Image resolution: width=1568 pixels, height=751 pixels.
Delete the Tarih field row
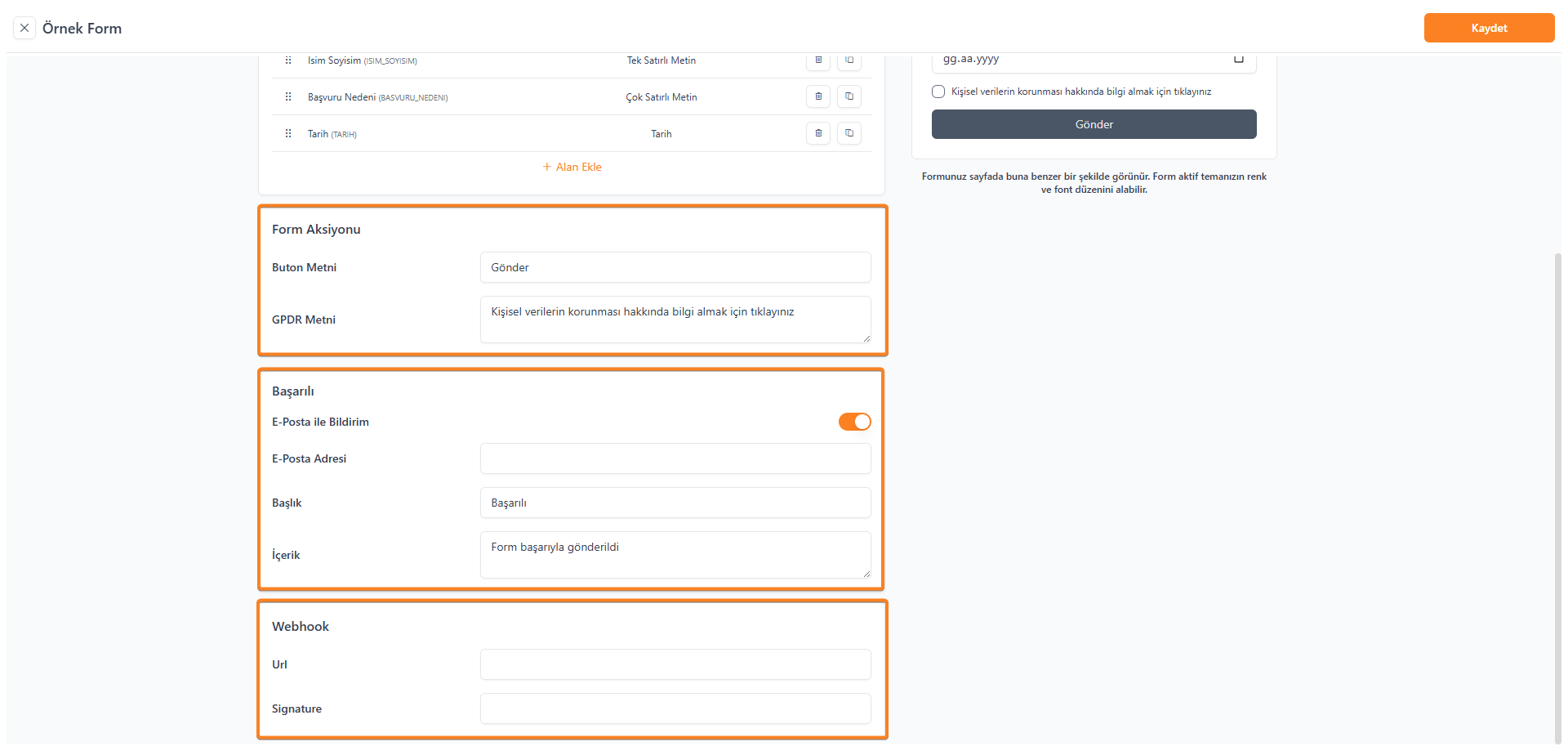[x=818, y=133]
